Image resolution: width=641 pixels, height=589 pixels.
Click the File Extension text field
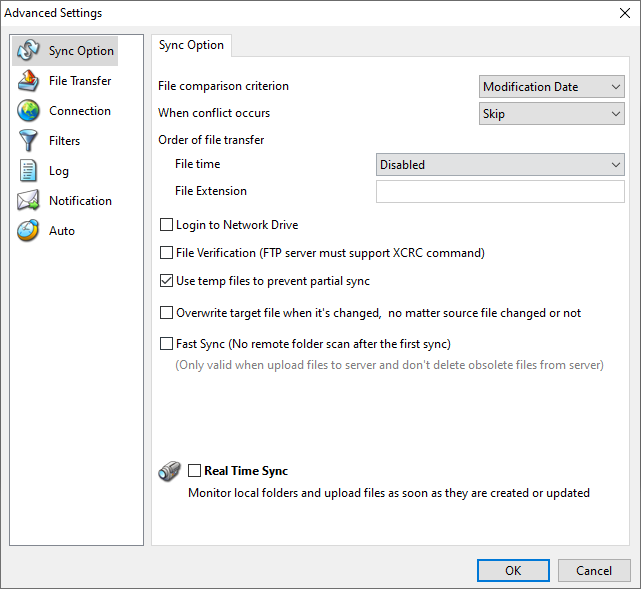(x=500, y=192)
